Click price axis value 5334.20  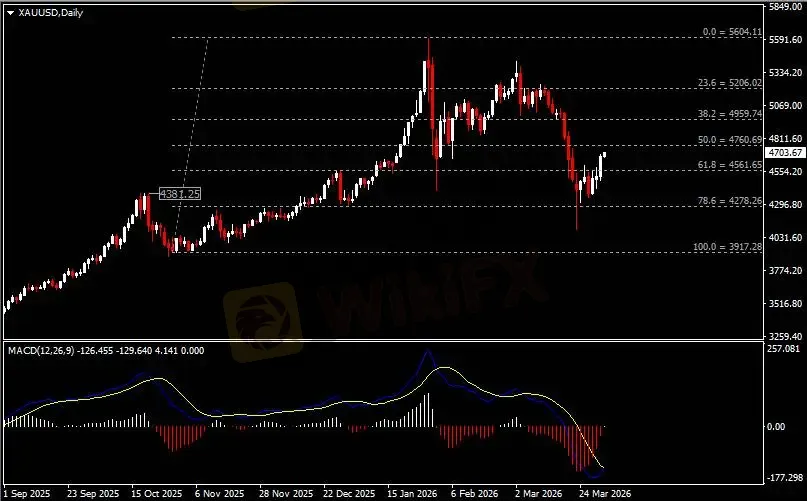click(x=785, y=73)
